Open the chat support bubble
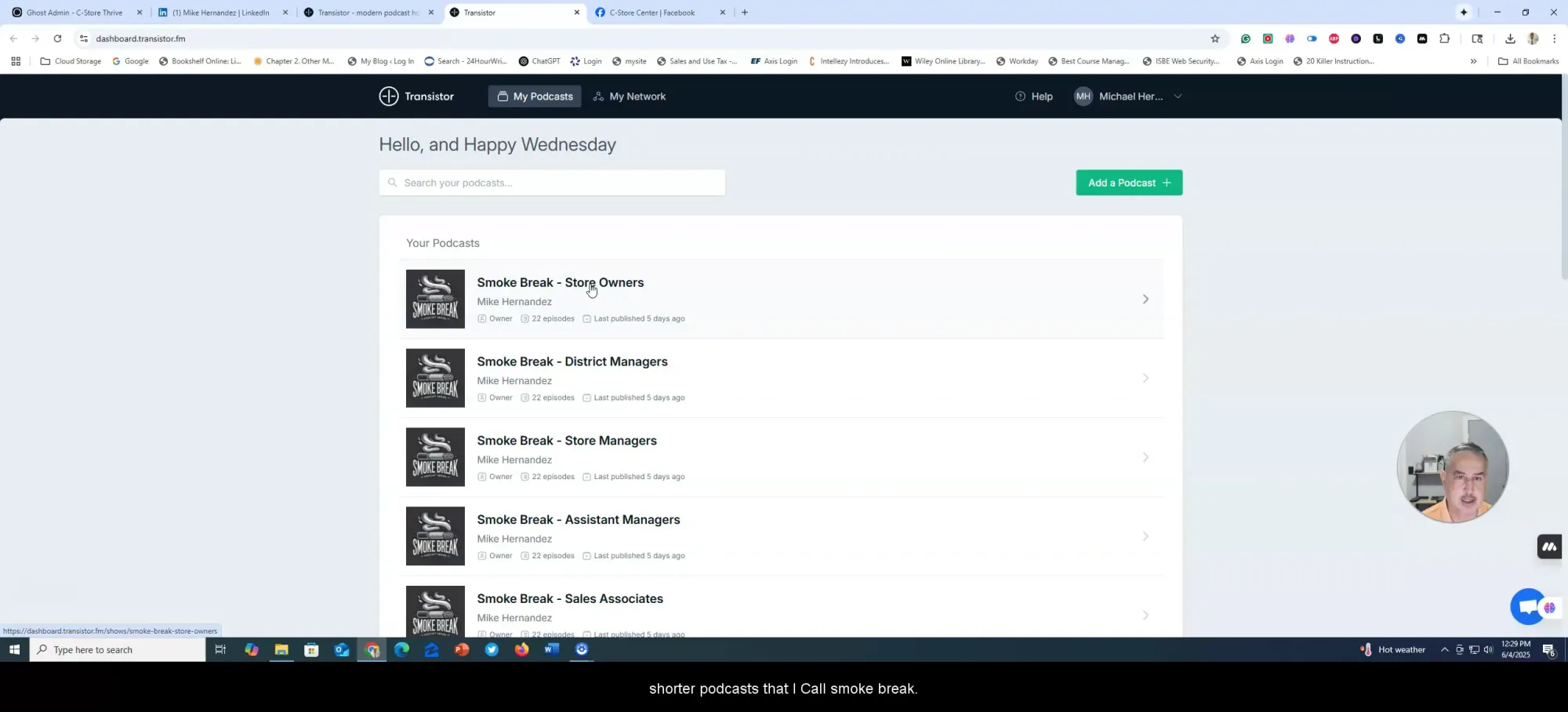The height and width of the screenshot is (712, 1568). (1527, 607)
